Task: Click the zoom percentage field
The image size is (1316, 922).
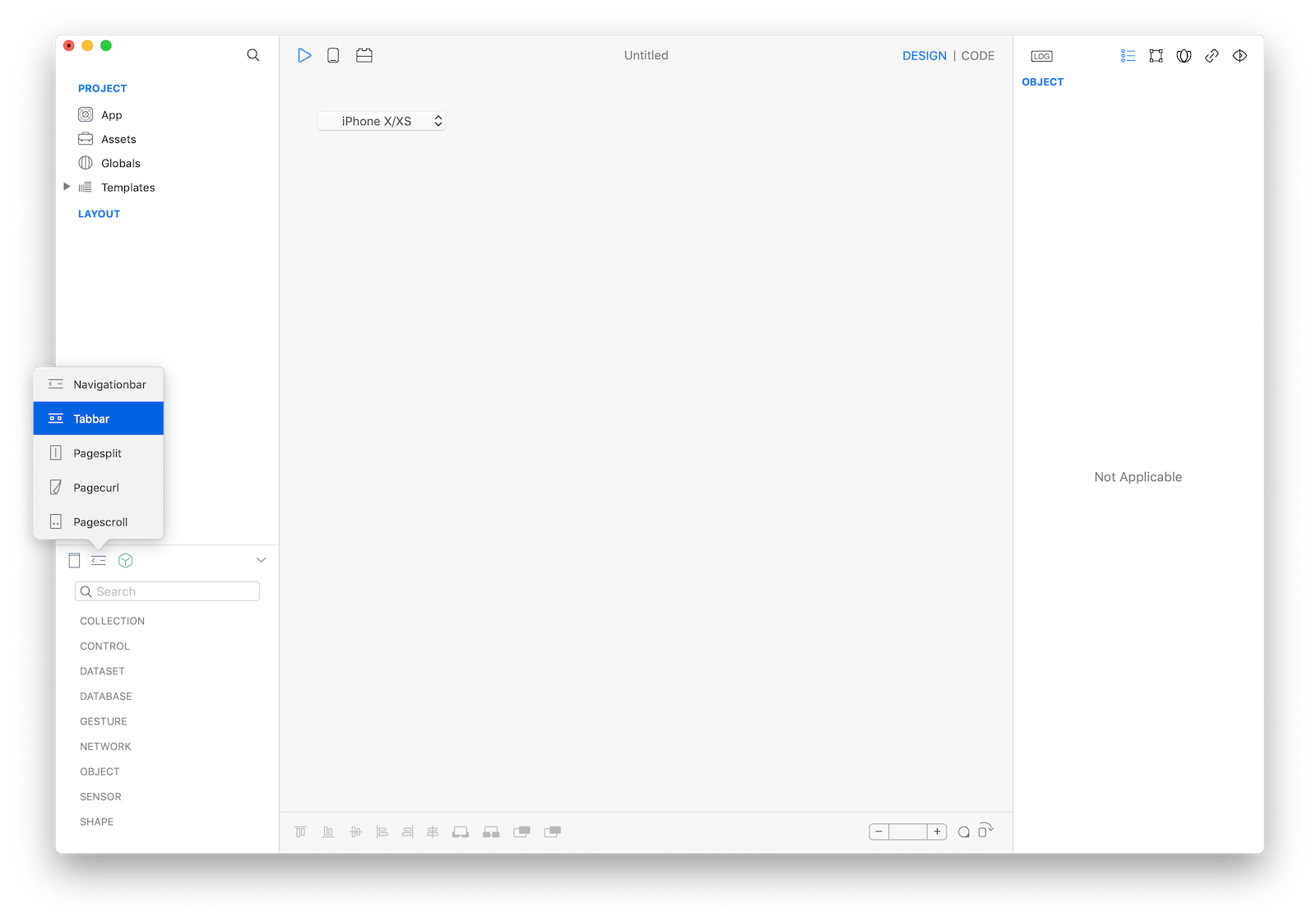Action: [x=908, y=832]
